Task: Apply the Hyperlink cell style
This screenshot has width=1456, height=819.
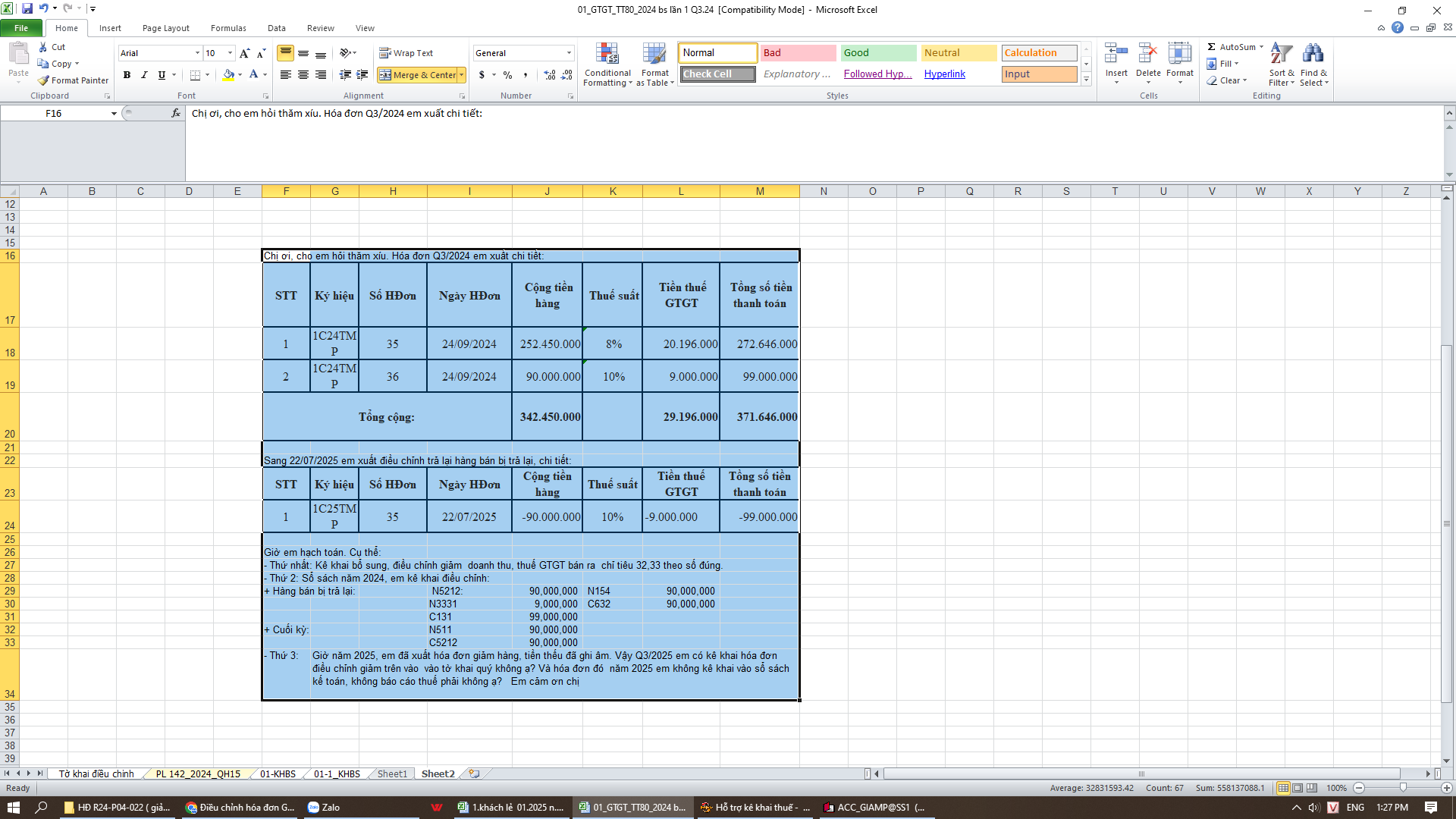Action: click(x=959, y=74)
